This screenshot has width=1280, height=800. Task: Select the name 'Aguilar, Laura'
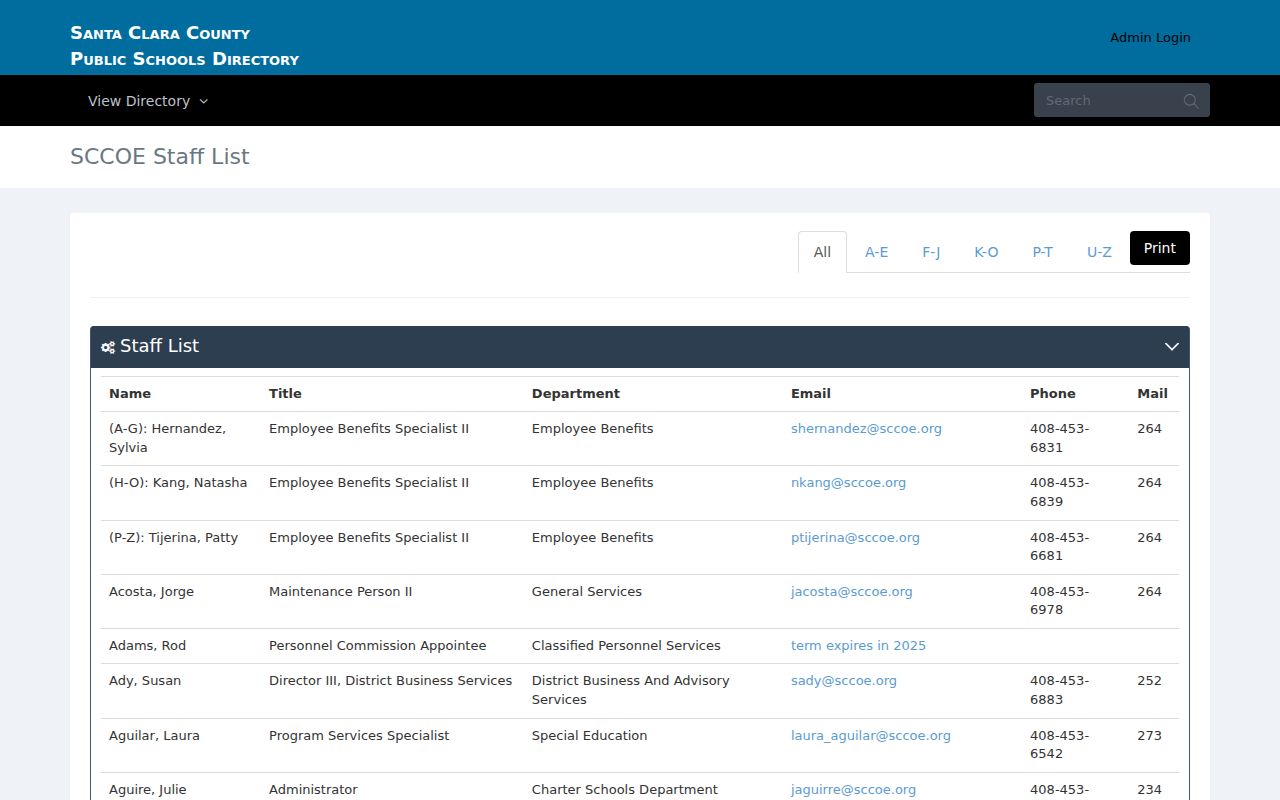point(154,736)
